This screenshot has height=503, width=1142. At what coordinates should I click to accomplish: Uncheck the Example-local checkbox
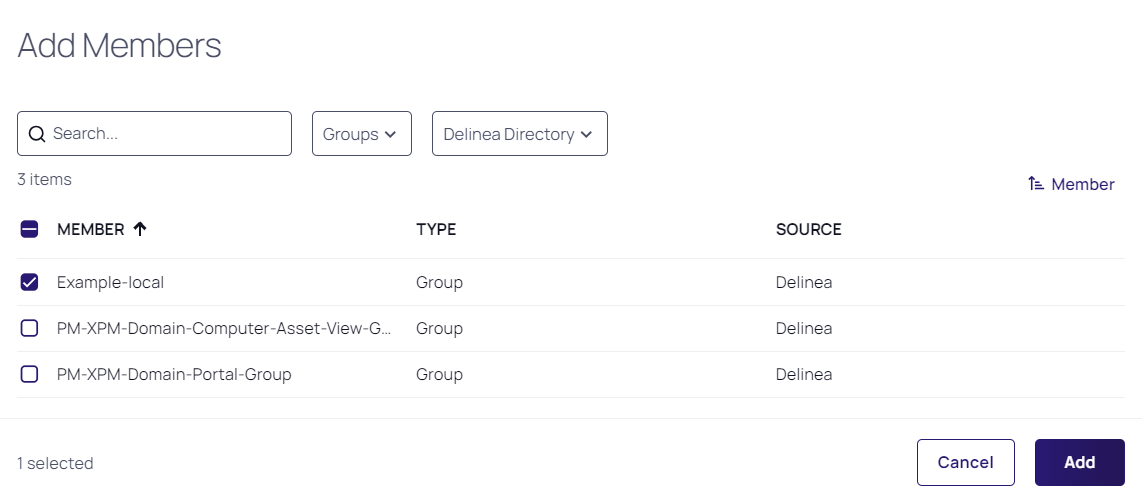(30, 282)
